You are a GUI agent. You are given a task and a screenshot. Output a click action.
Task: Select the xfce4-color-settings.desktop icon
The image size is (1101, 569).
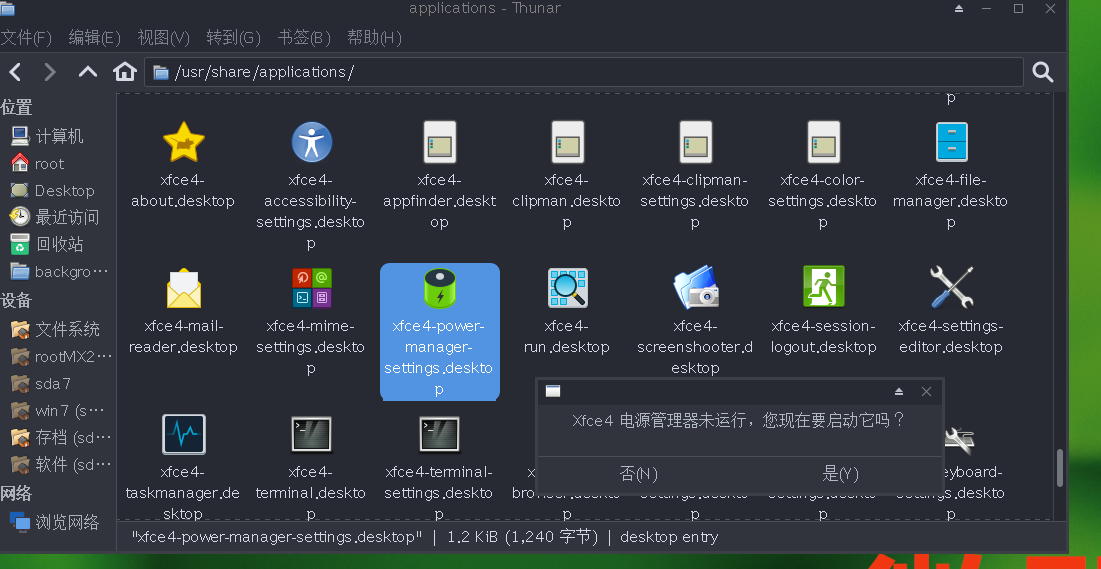[x=823, y=142]
